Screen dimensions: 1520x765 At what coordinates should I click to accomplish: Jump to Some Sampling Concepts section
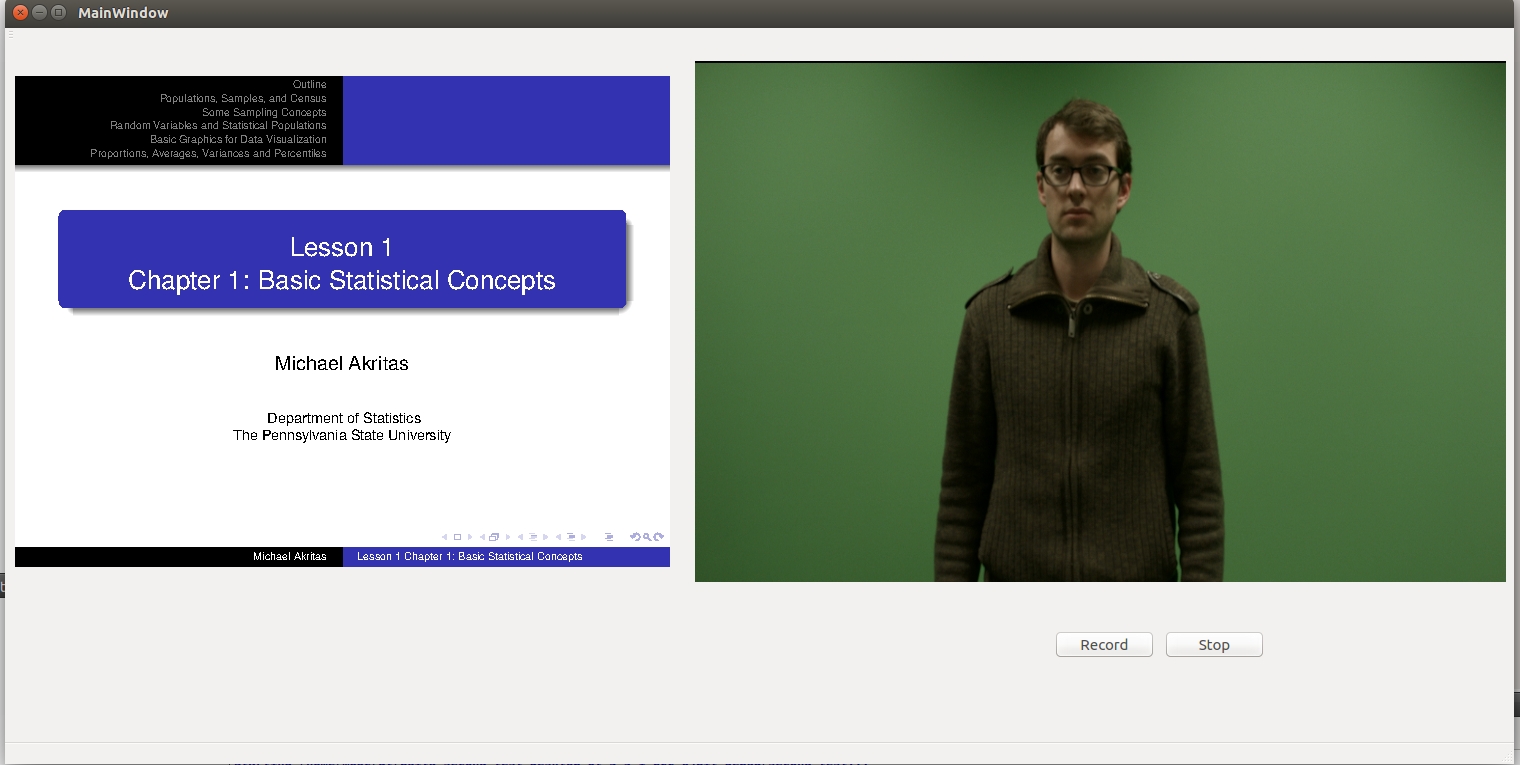[264, 113]
